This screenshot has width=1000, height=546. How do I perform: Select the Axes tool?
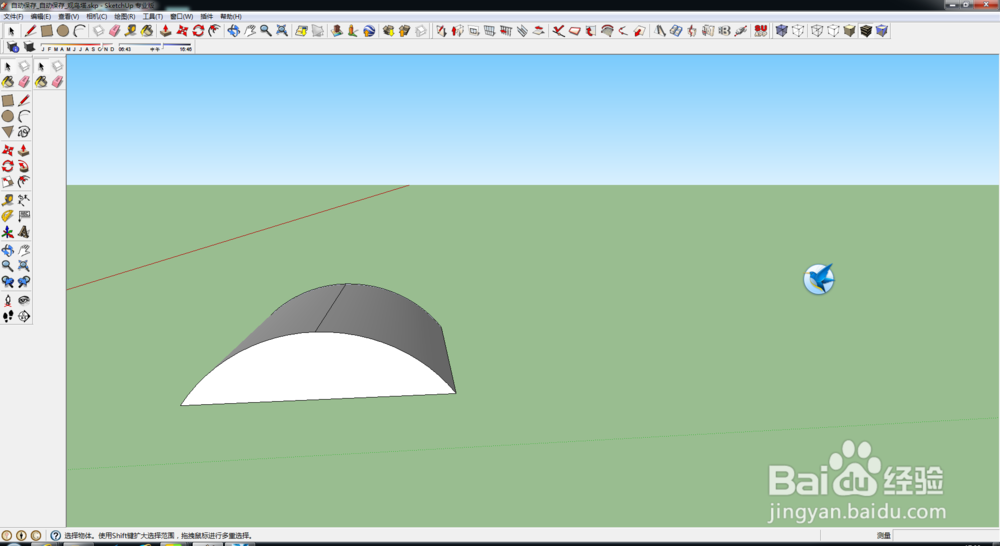[x=8, y=232]
